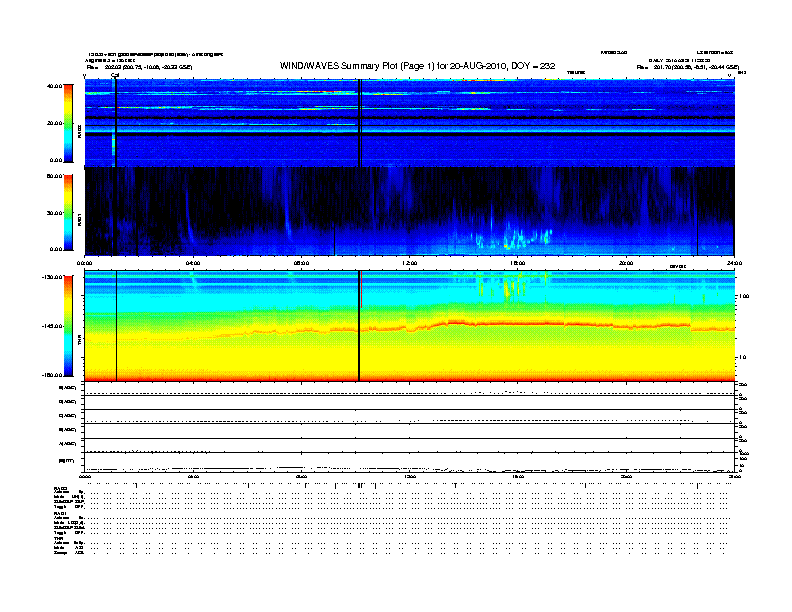Click the RAD2 color scale bar

click(69, 124)
